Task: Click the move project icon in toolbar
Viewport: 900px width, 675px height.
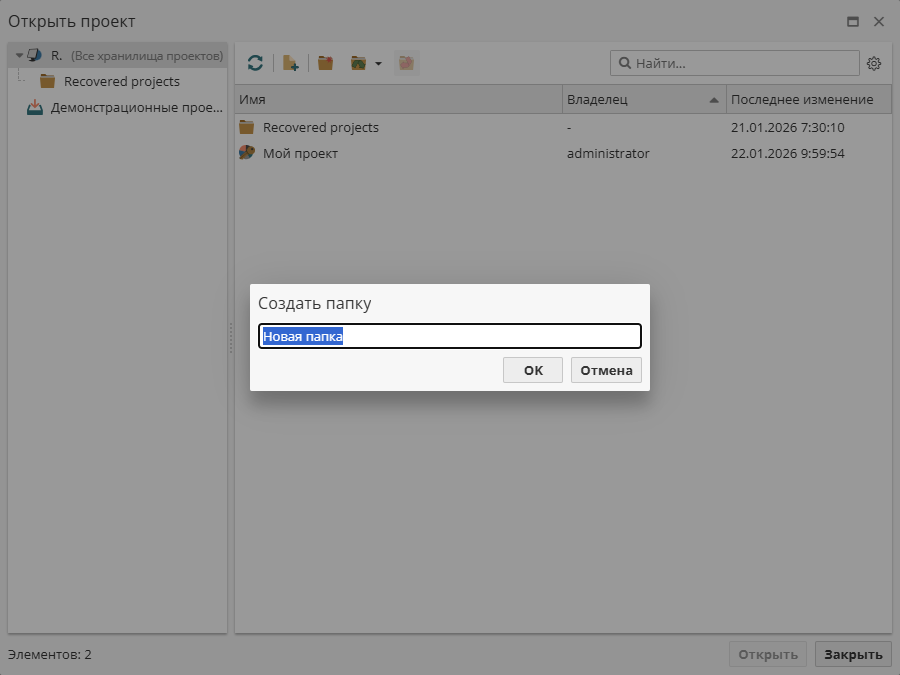Action: pos(406,62)
